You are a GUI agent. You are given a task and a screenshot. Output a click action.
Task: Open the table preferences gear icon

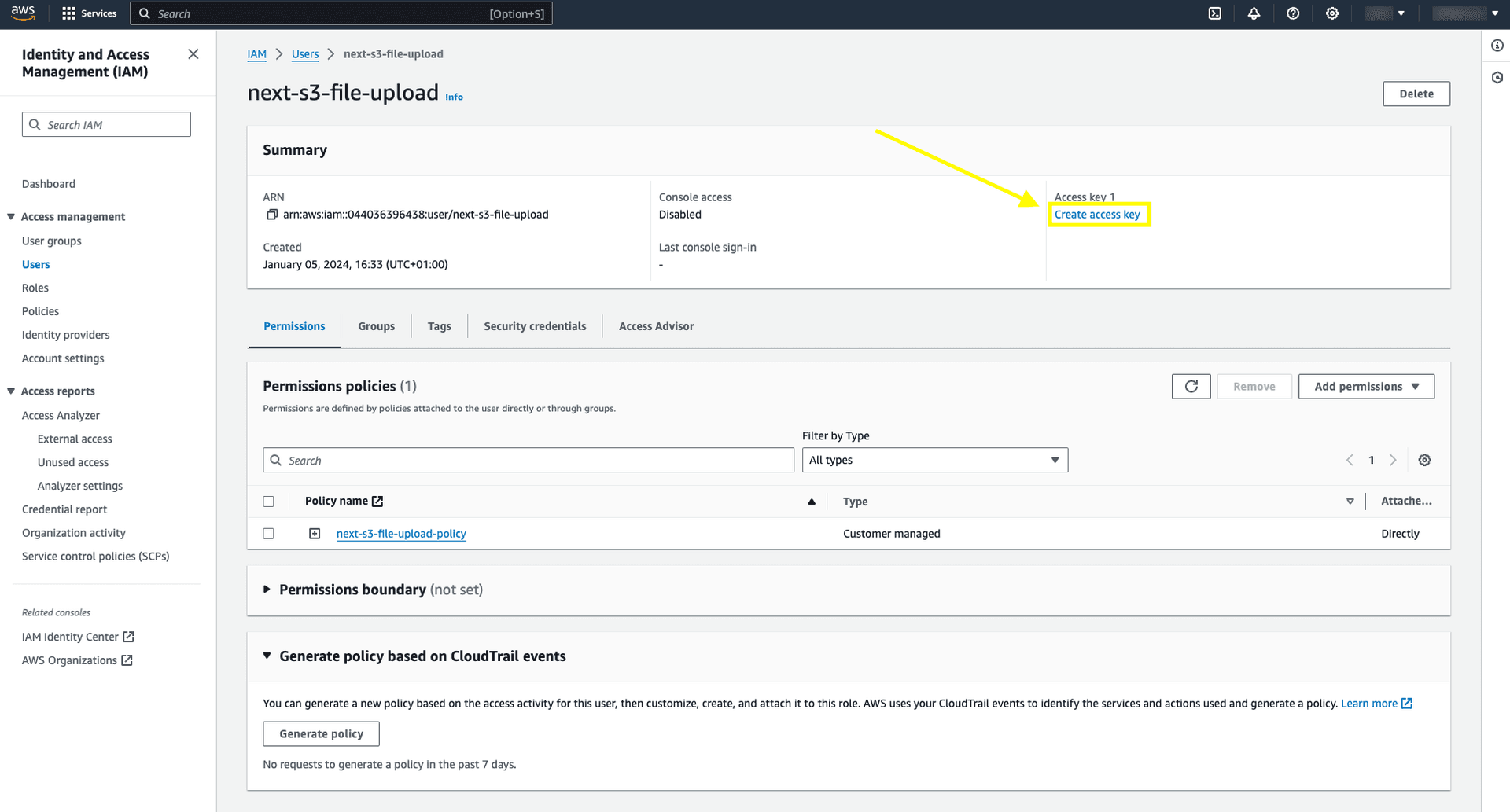[1424, 460]
